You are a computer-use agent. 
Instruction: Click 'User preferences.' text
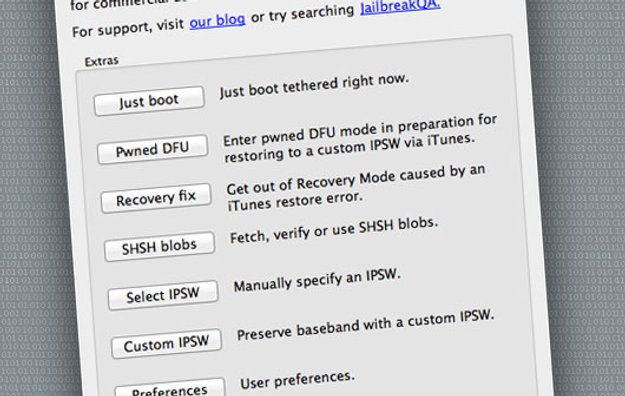point(297,380)
